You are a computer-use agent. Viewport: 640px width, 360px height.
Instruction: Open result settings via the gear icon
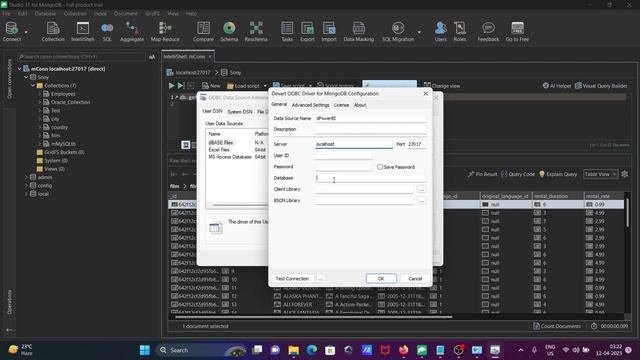point(624,174)
